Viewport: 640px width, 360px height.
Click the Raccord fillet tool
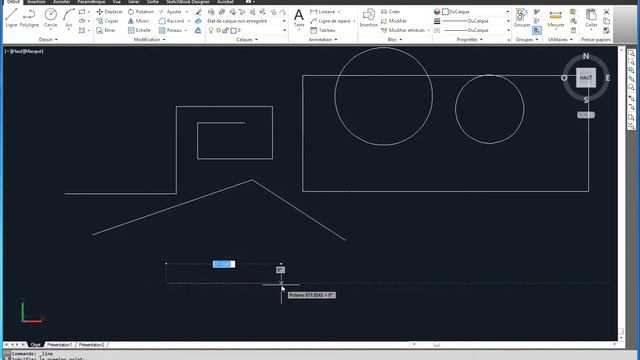click(x=171, y=21)
